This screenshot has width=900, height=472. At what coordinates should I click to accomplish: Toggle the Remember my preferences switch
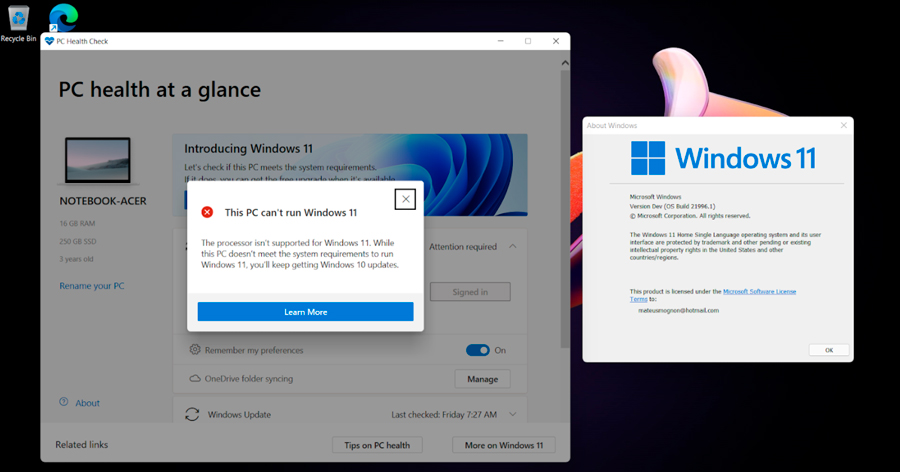click(x=478, y=350)
